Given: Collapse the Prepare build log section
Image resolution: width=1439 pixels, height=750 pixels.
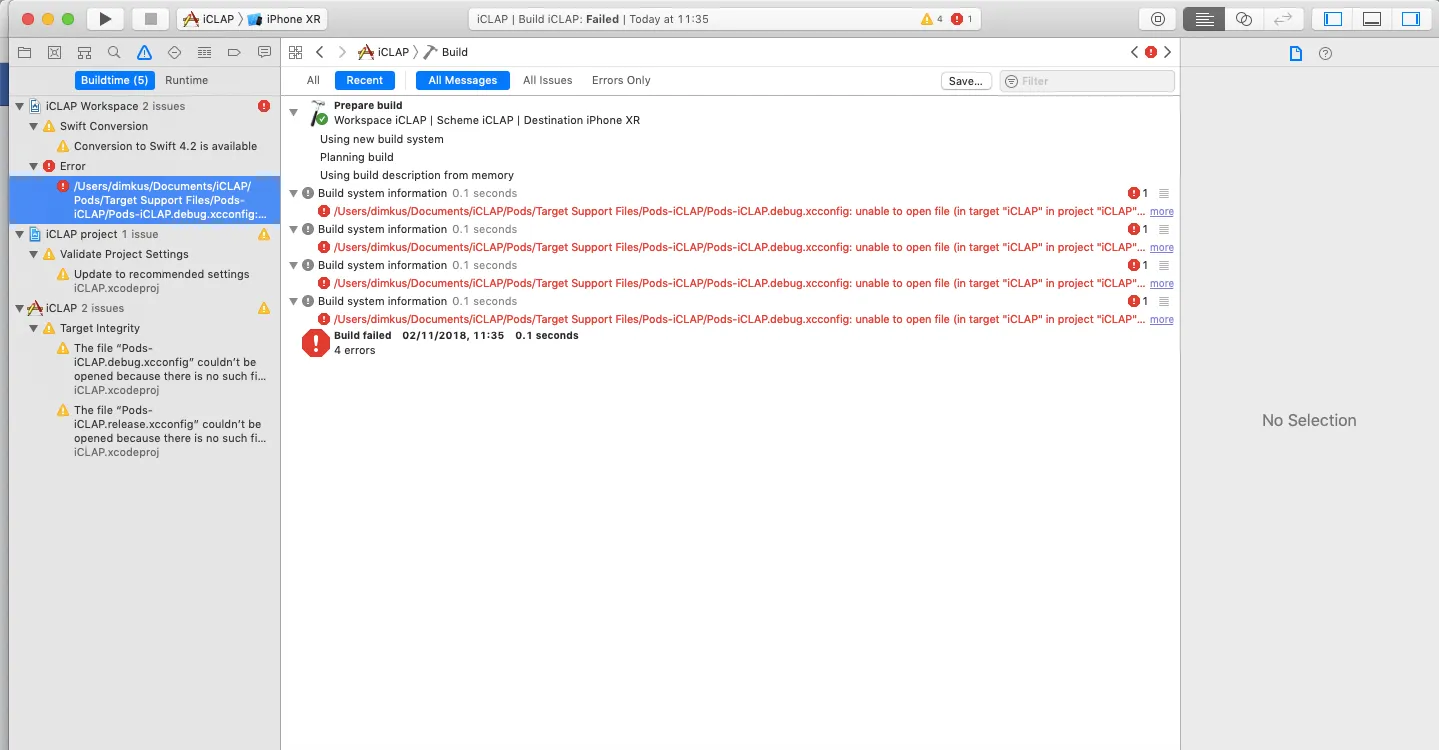Looking at the screenshot, I should (294, 112).
